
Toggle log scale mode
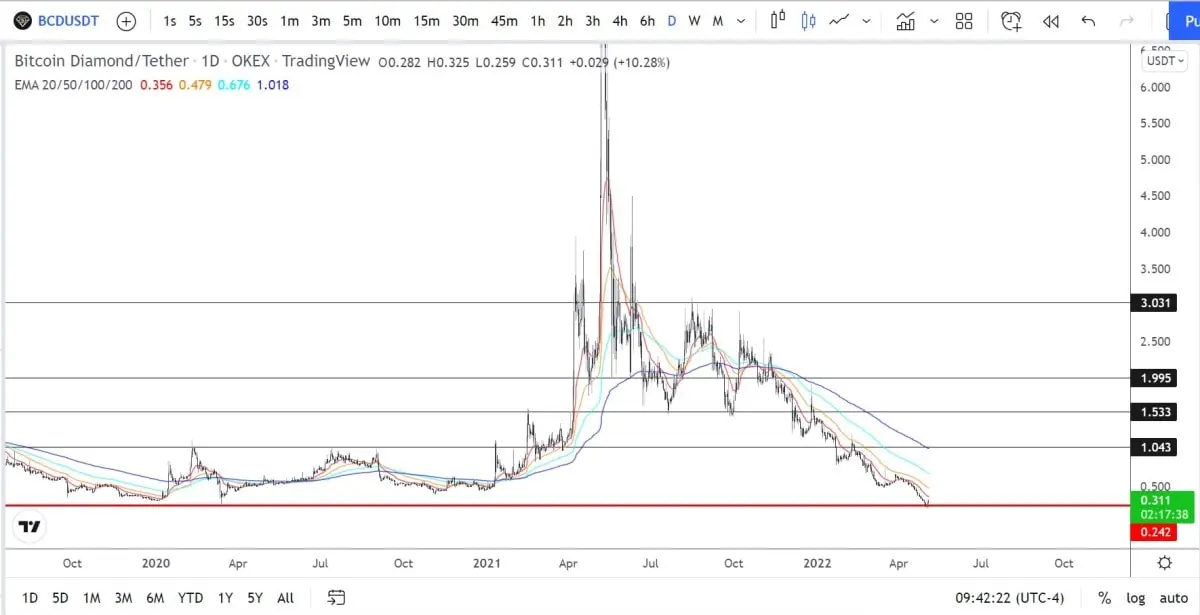click(1136, 598)
